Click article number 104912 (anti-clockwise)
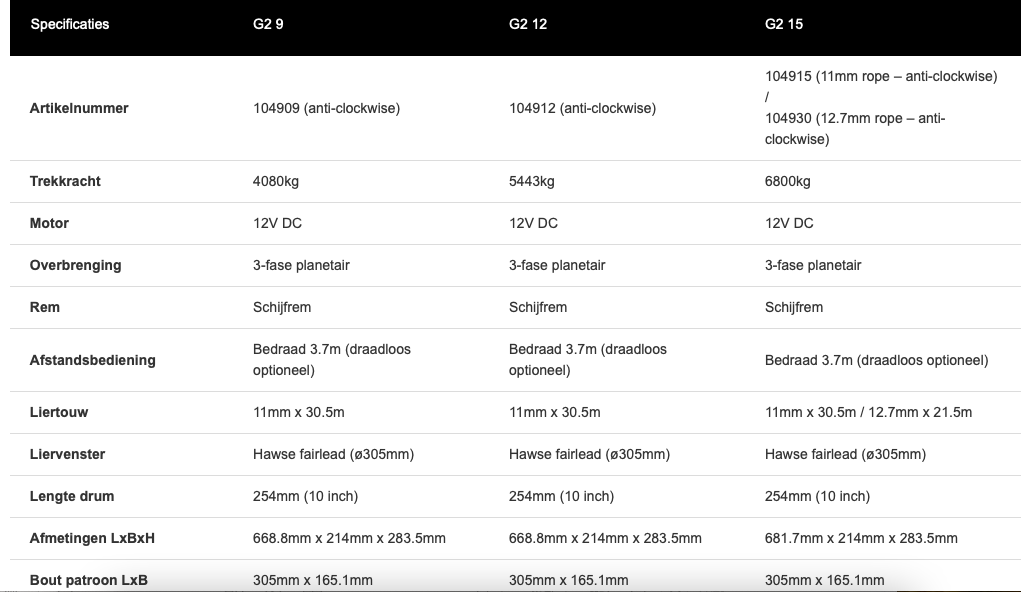This screenshot has width=1021, height=592. [582, 108]
